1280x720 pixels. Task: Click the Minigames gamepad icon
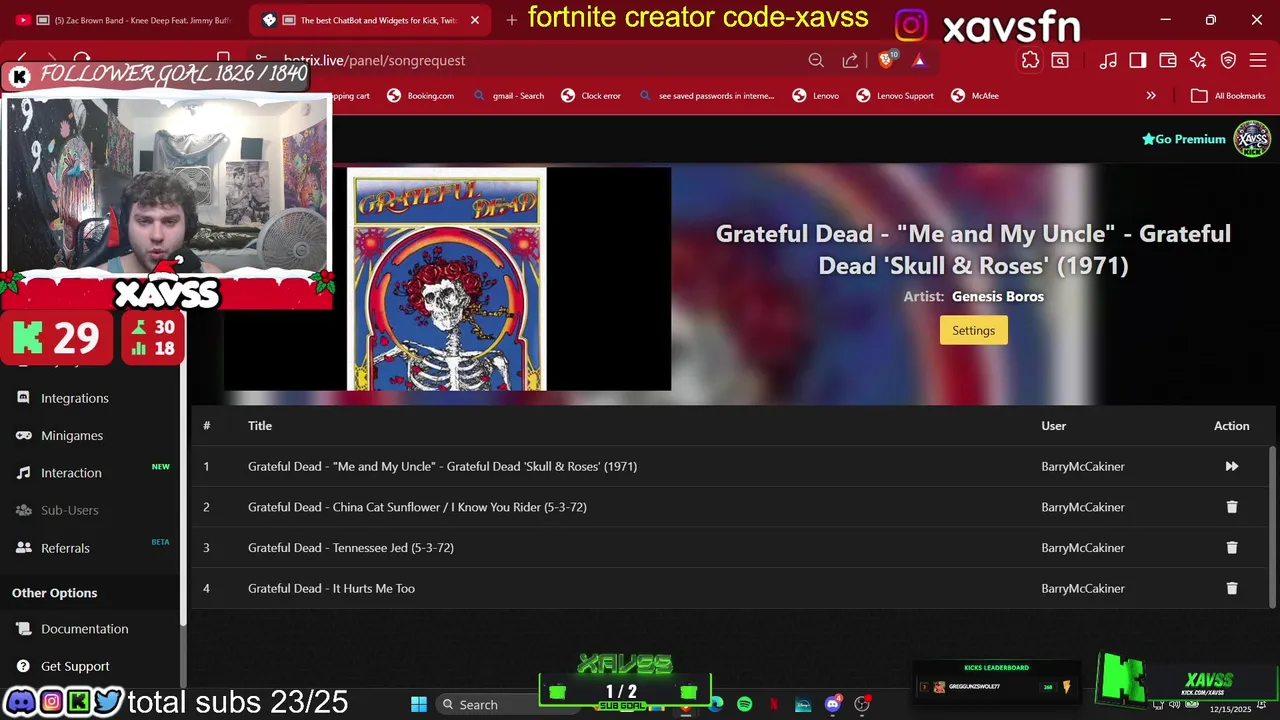[23, 435]
